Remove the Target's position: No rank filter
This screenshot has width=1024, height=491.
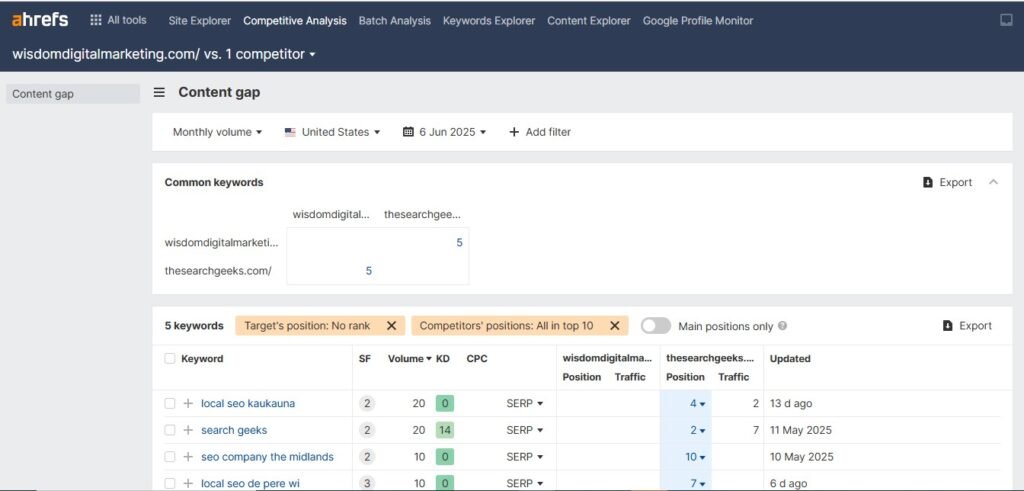point(391,326)
